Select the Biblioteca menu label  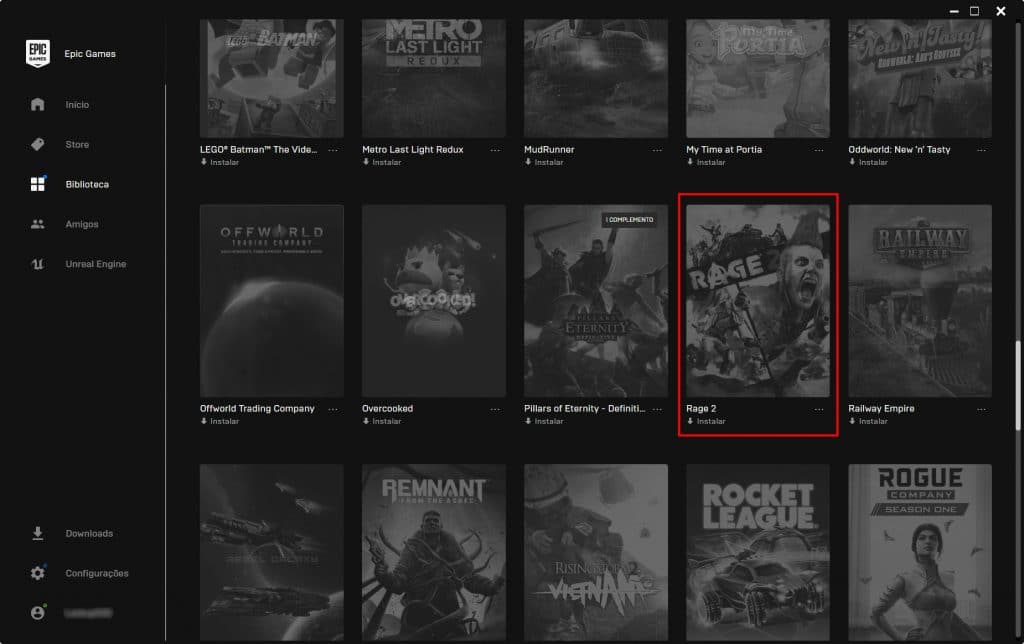(x=87, y=184)
